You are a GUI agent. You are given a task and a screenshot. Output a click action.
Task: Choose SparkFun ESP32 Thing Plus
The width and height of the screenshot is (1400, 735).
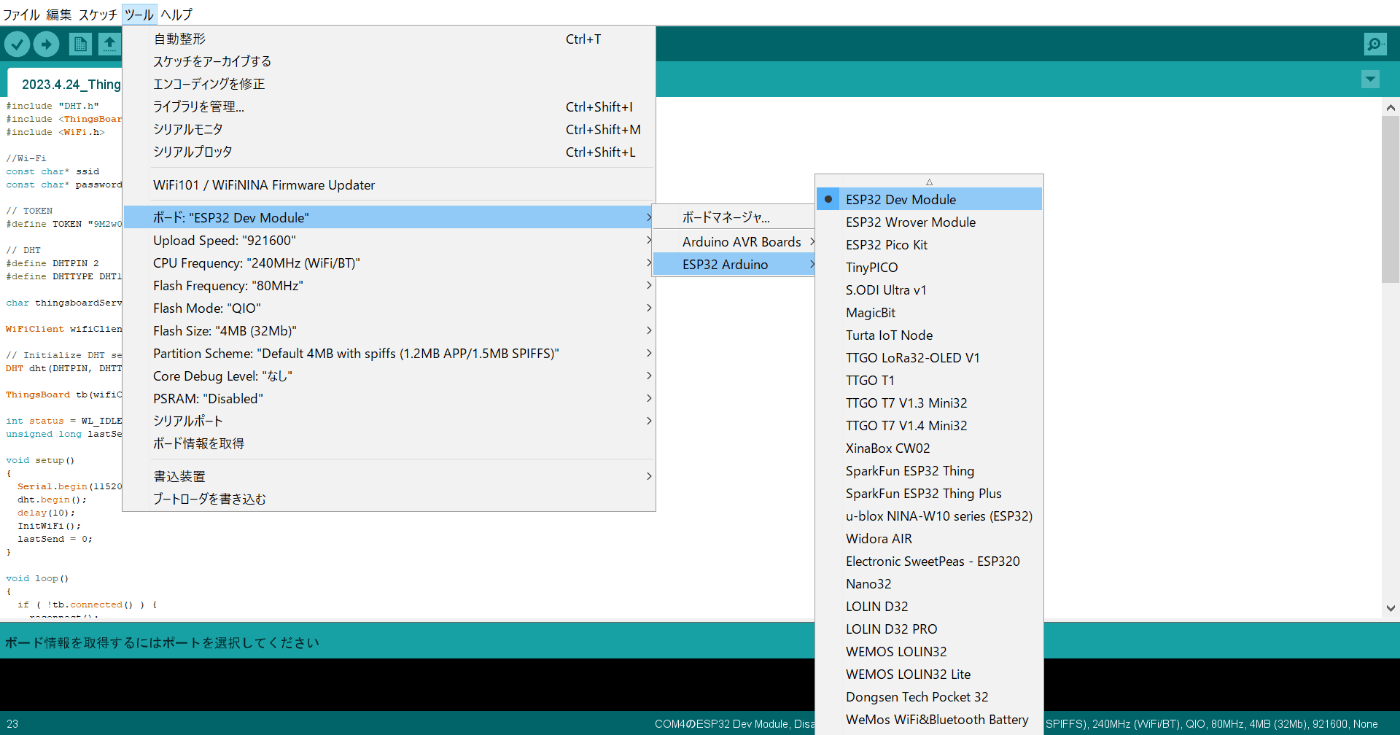930,493
